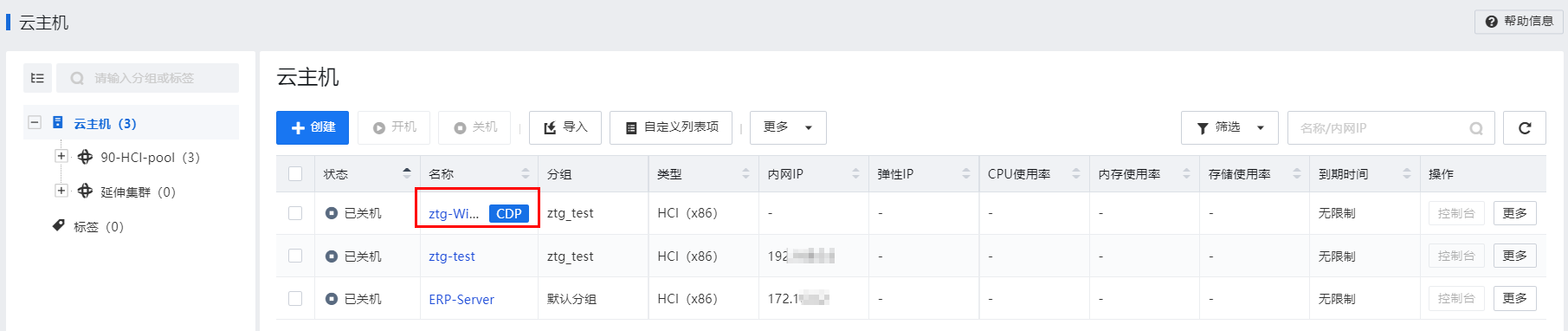Image resolution: width=1568 pixels, height=331 pixels.
Task: Click the CDP badge on ztg-Wi row
Action: pos(509,213)
